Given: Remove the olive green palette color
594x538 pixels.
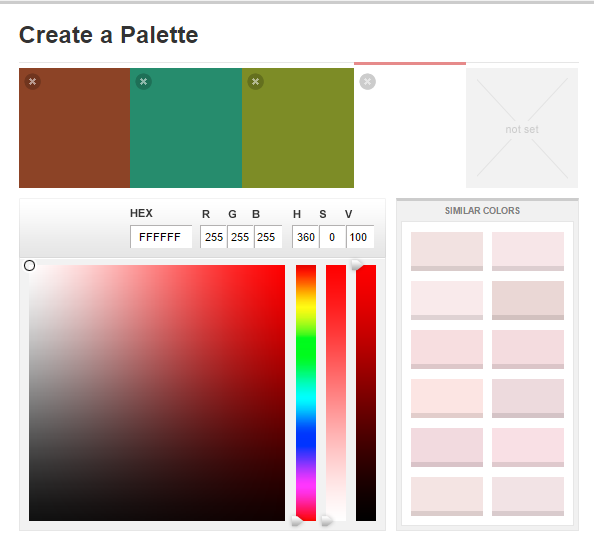Looking at the screenshot, I should click(256, 81).
